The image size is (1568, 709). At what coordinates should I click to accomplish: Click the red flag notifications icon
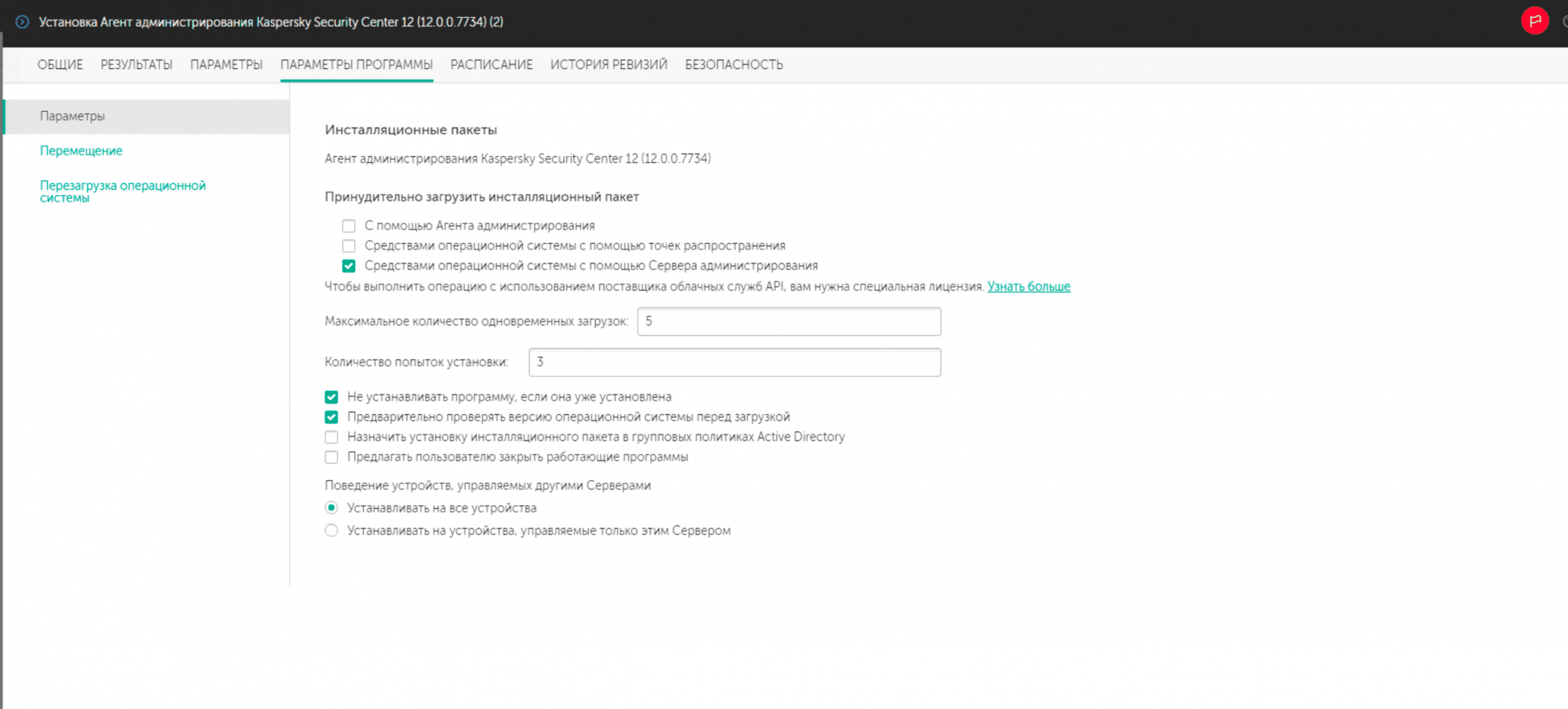(1534, 21)
